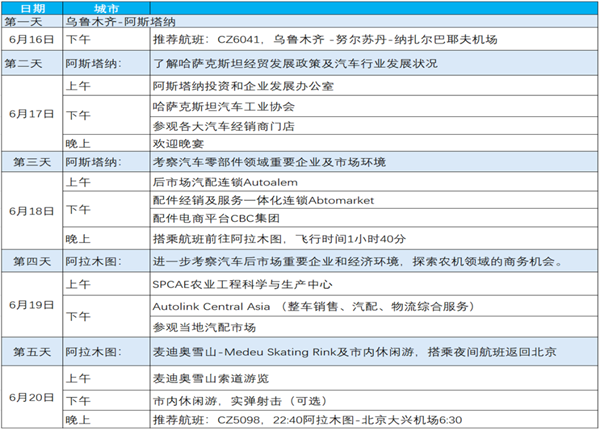Select the 欢迎晚宴 cell
Screen dimensions: 600x430
click(176, 141)
